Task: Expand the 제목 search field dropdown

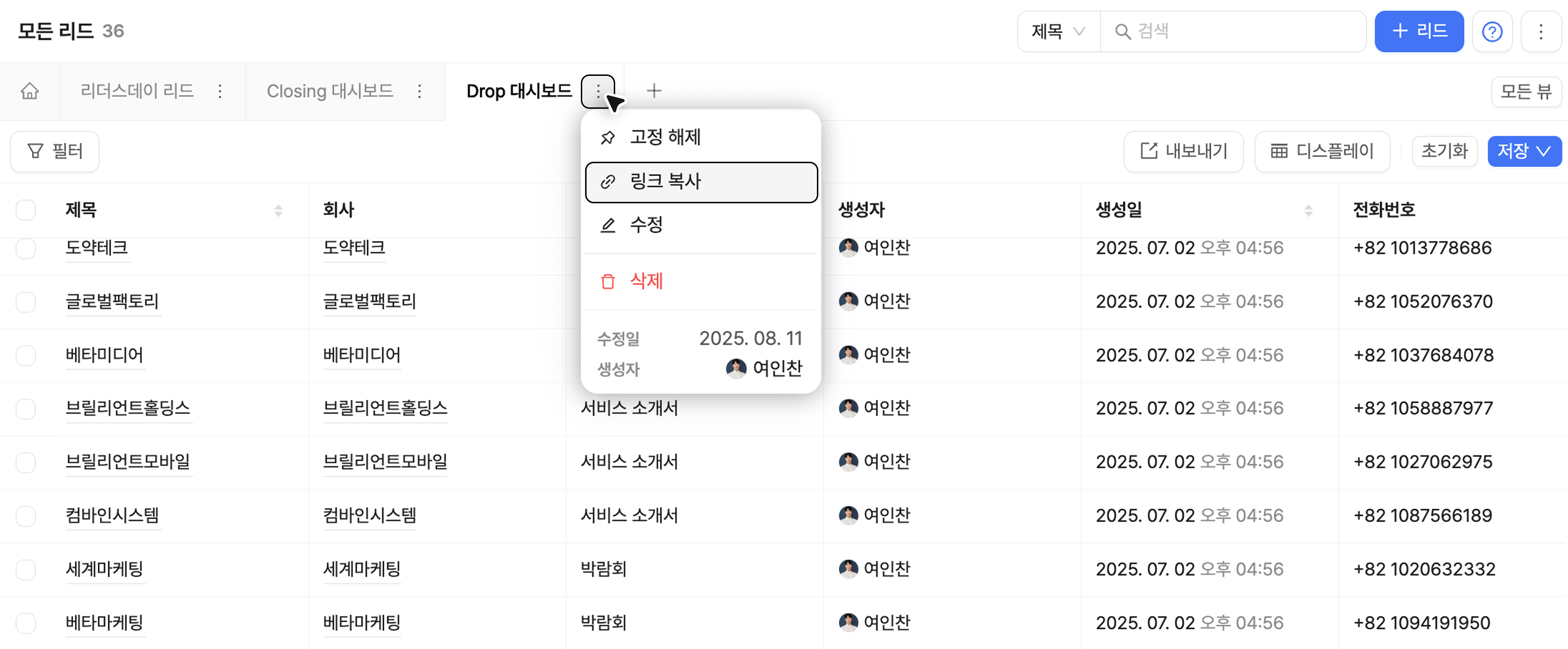Action: [1058, 31]
